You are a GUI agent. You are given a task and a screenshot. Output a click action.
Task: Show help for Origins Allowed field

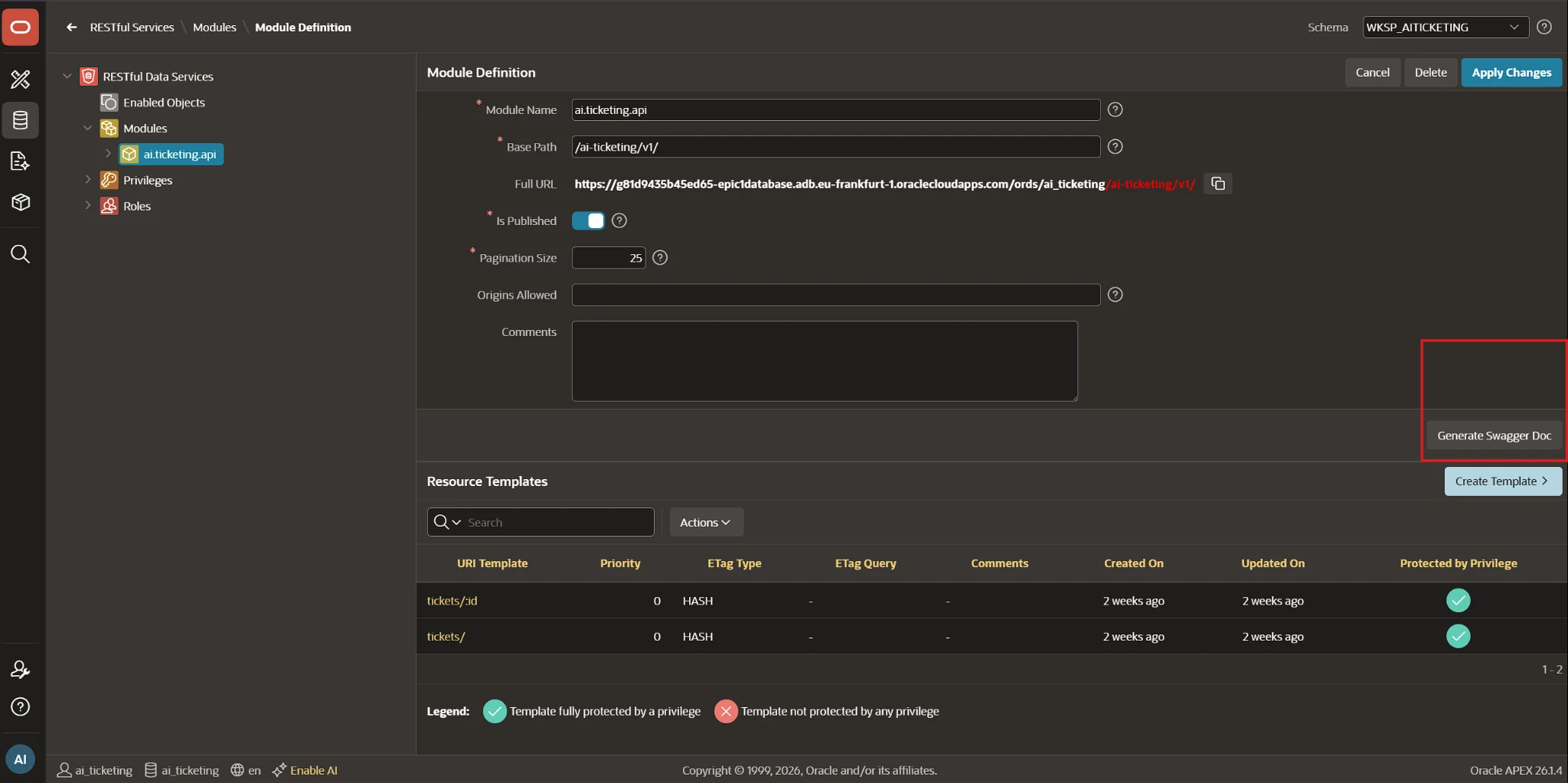1116,295
